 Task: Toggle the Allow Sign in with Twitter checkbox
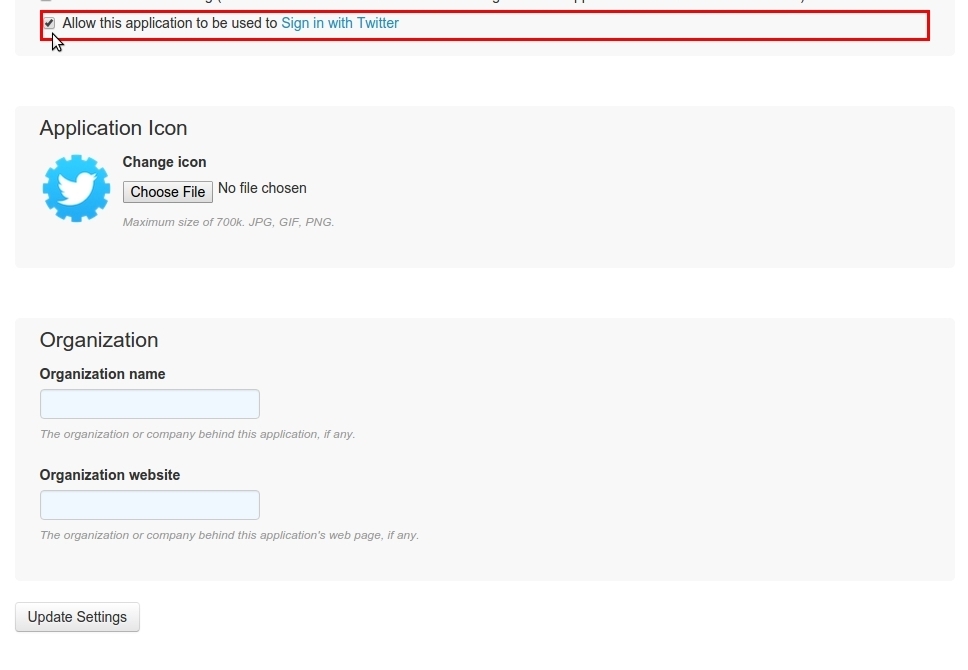(x=49, y=23)
